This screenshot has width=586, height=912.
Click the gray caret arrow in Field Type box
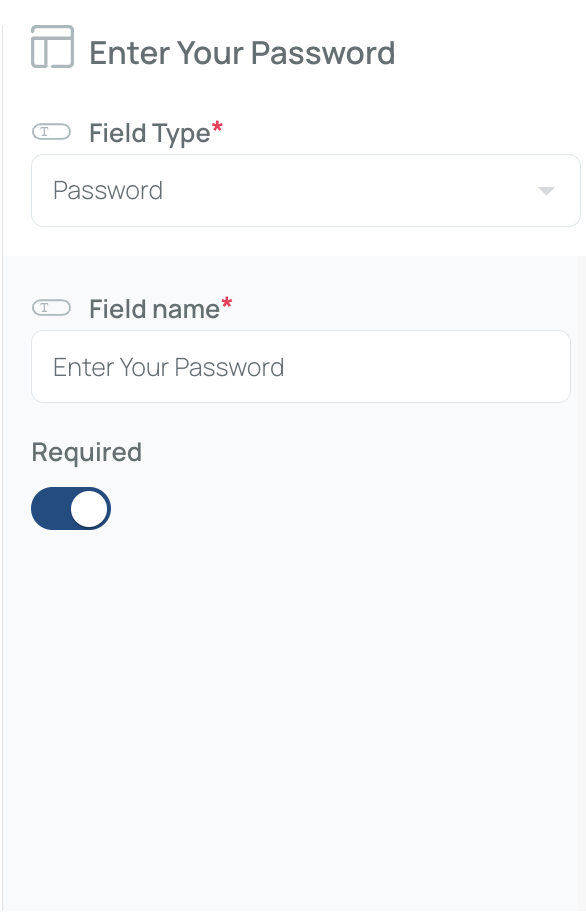click(x=546, y=191)
